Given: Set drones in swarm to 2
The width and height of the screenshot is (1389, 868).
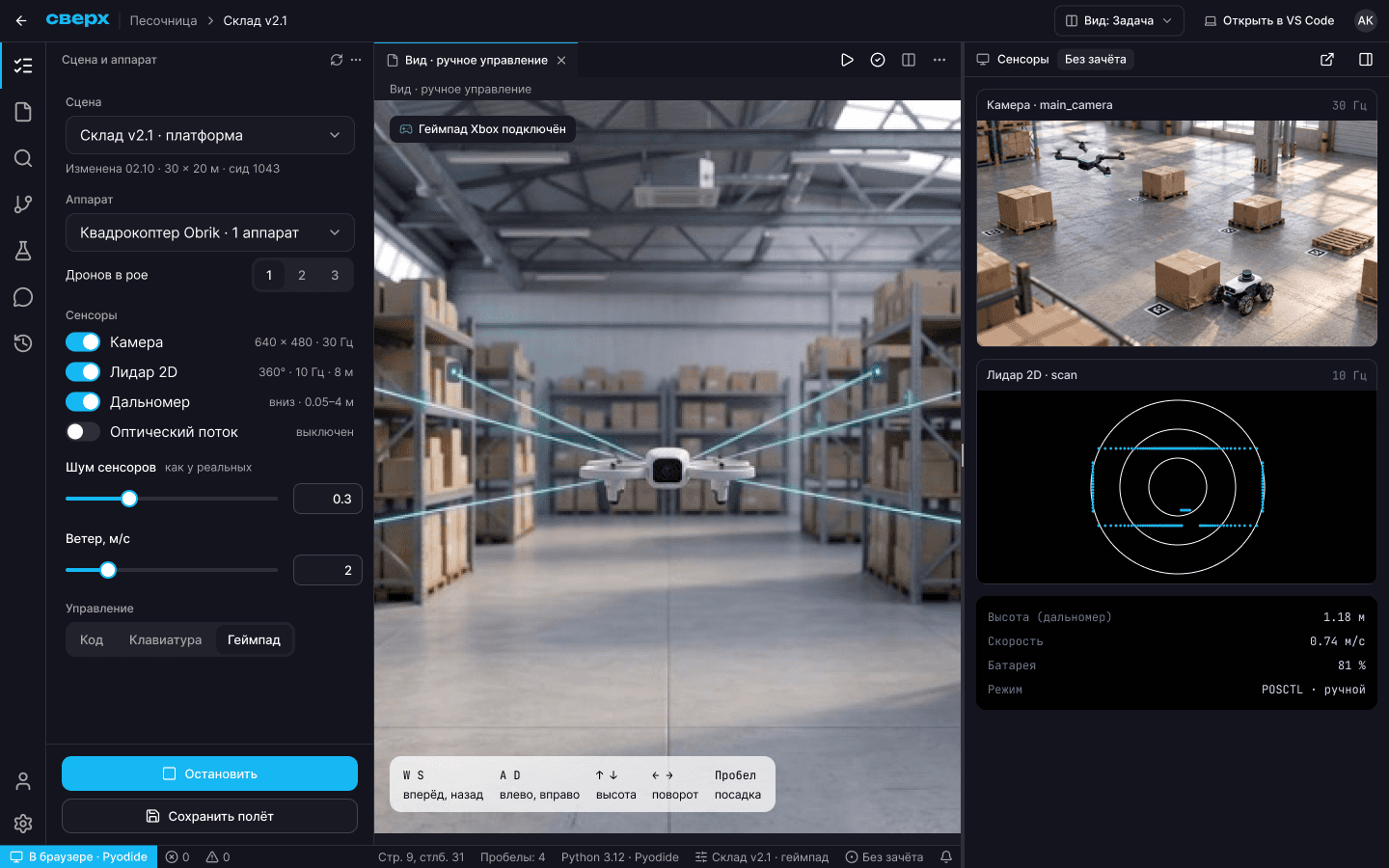Looking at the screenshot, I should click(302, 275).
